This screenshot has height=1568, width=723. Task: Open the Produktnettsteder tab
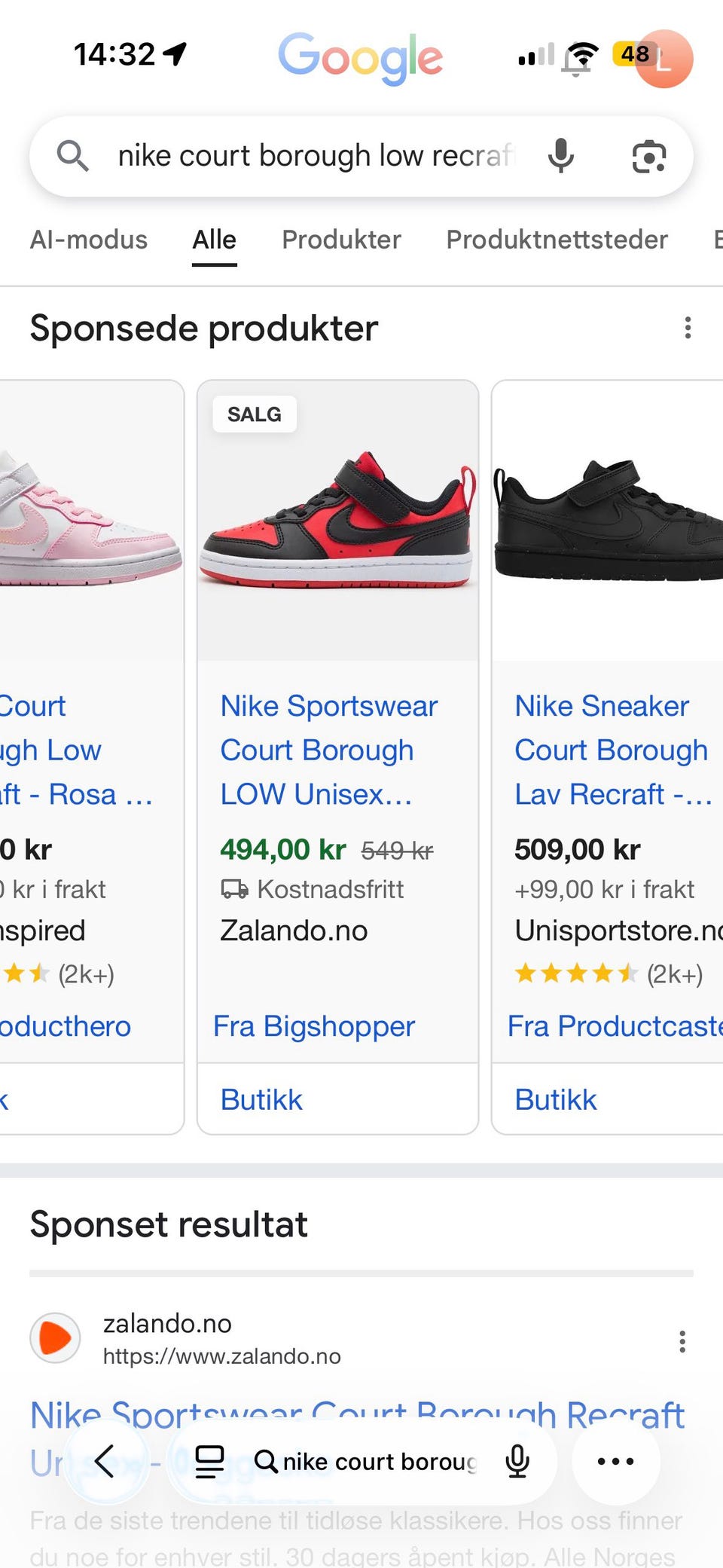(x=557, y=240)
